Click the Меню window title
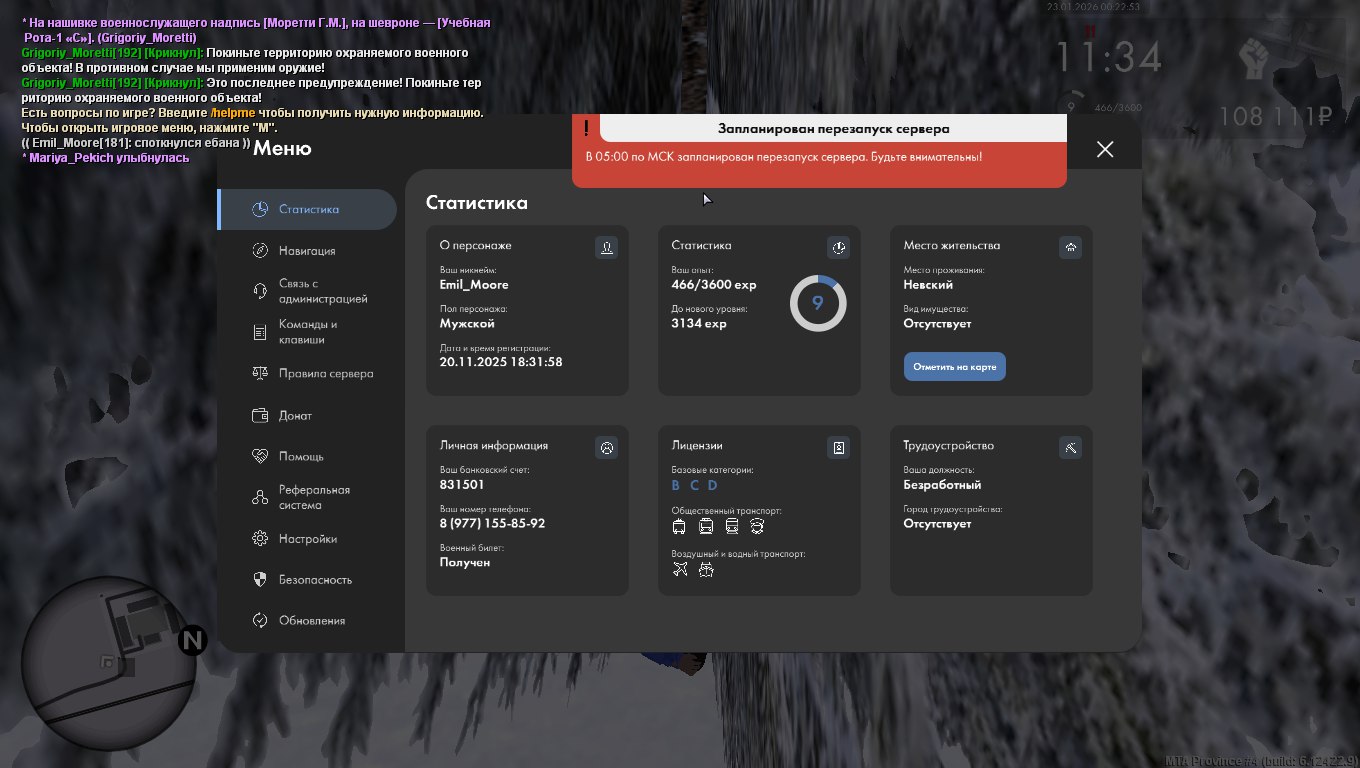 [282, 149]
